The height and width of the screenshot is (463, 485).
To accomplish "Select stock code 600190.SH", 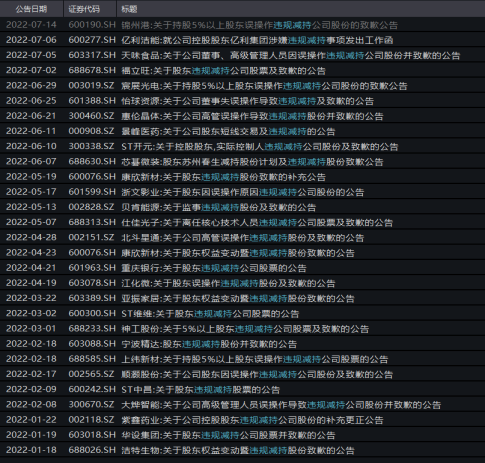I will [92, 25].
